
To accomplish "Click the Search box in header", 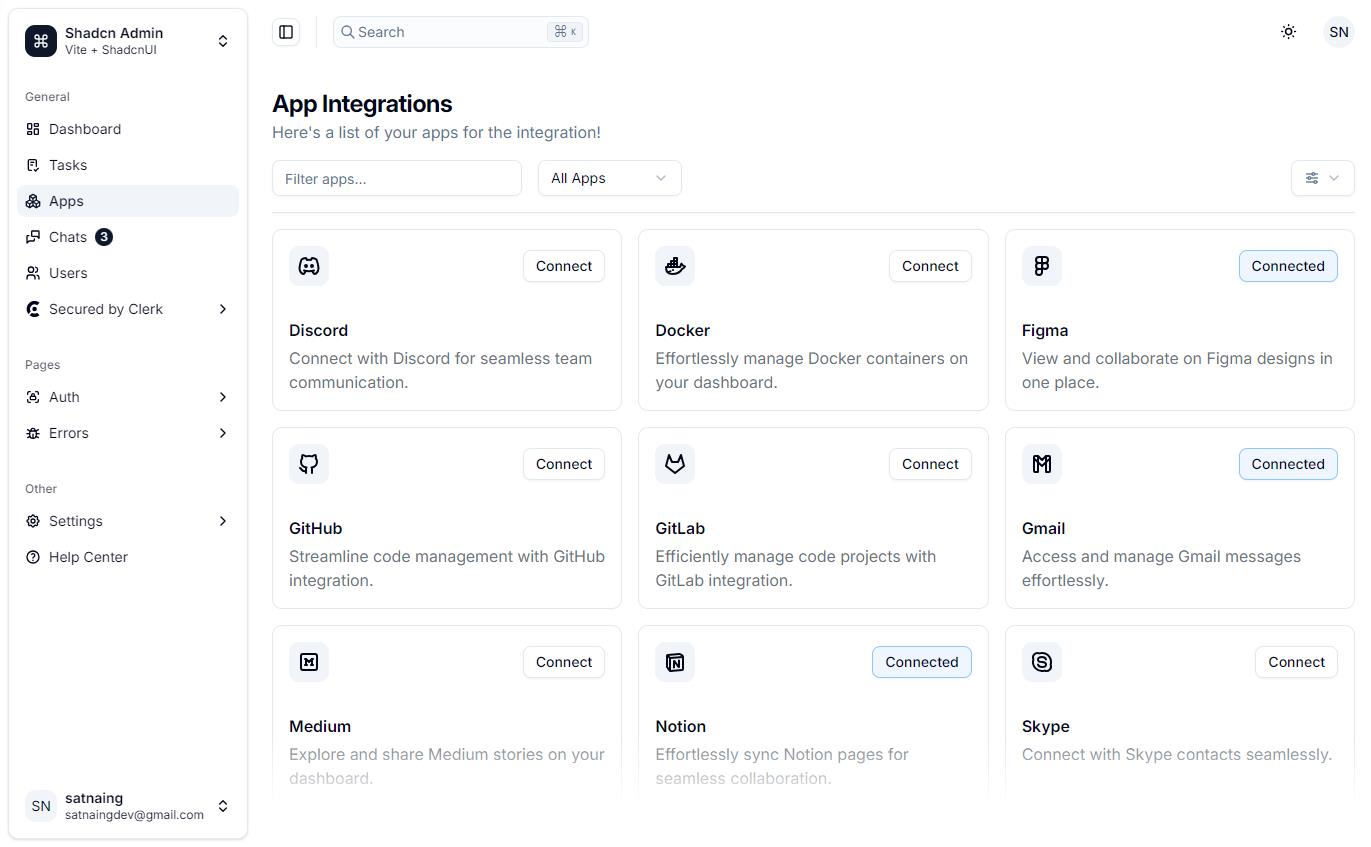I will (x=461, y=32).
